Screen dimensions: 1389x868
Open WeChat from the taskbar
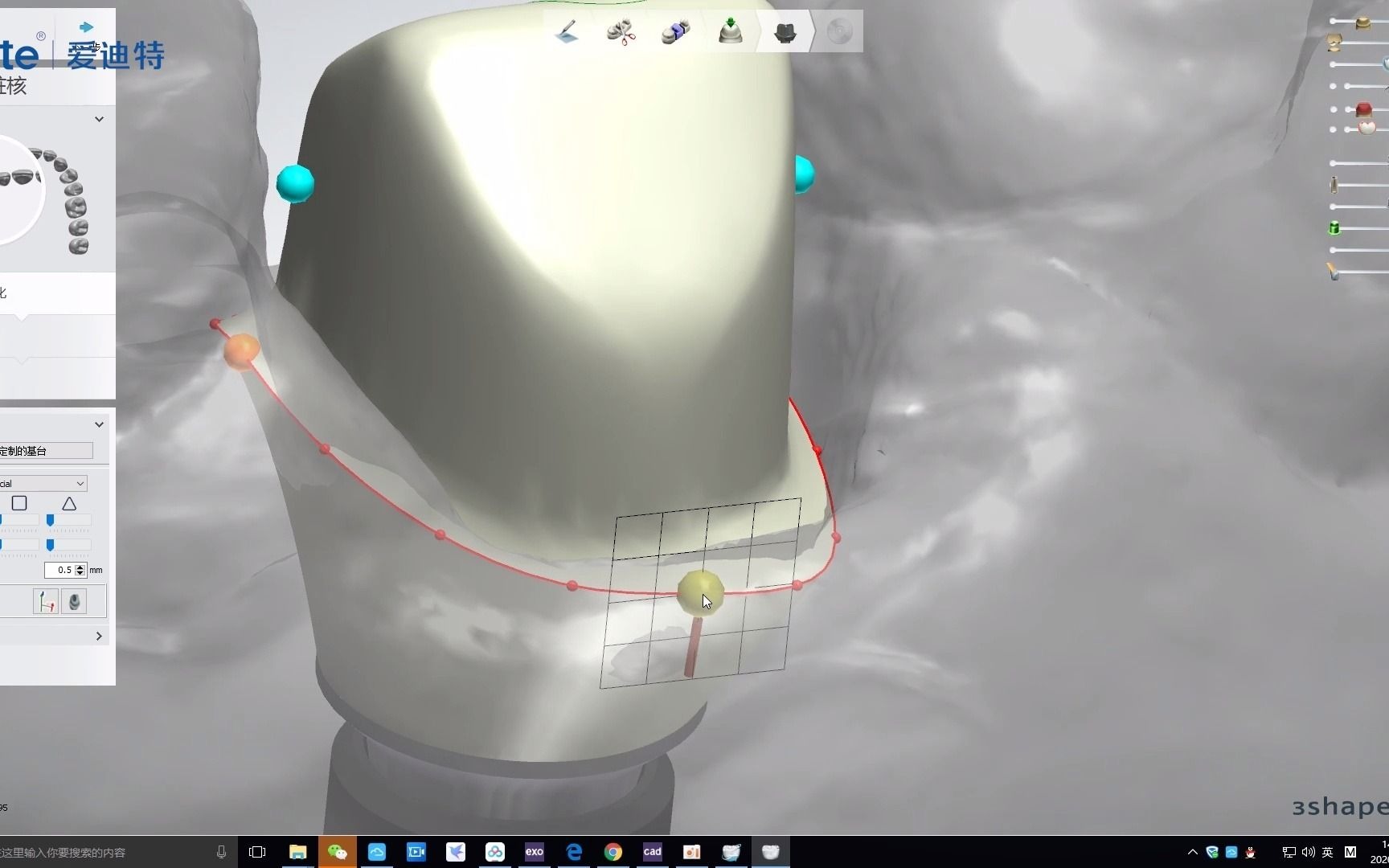point(338,852)
